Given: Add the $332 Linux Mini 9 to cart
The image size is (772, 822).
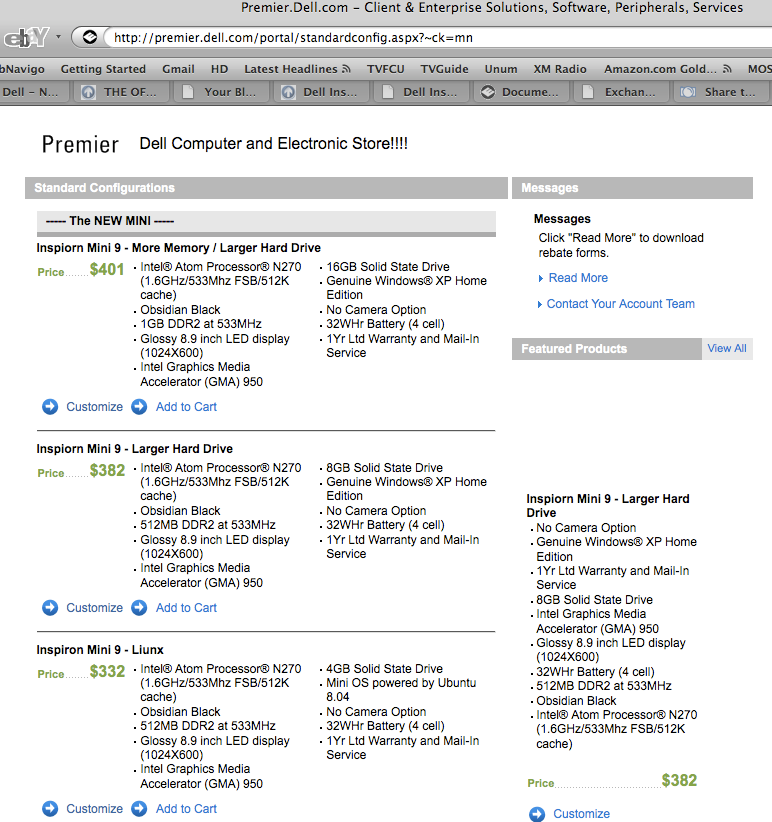Looking at the screenshot, I should pos(186,809).
